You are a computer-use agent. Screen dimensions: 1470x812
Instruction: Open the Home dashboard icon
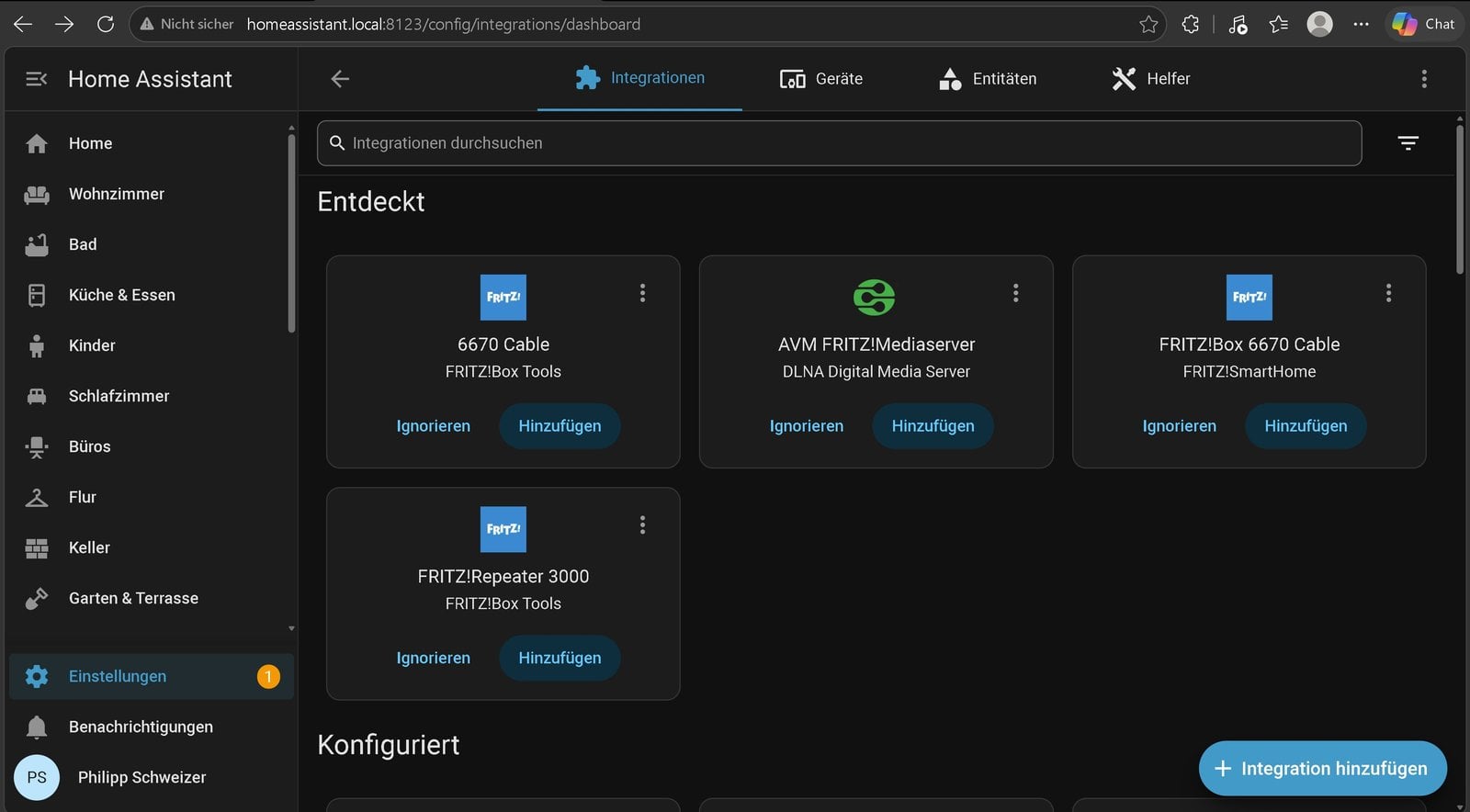(37, 143)
